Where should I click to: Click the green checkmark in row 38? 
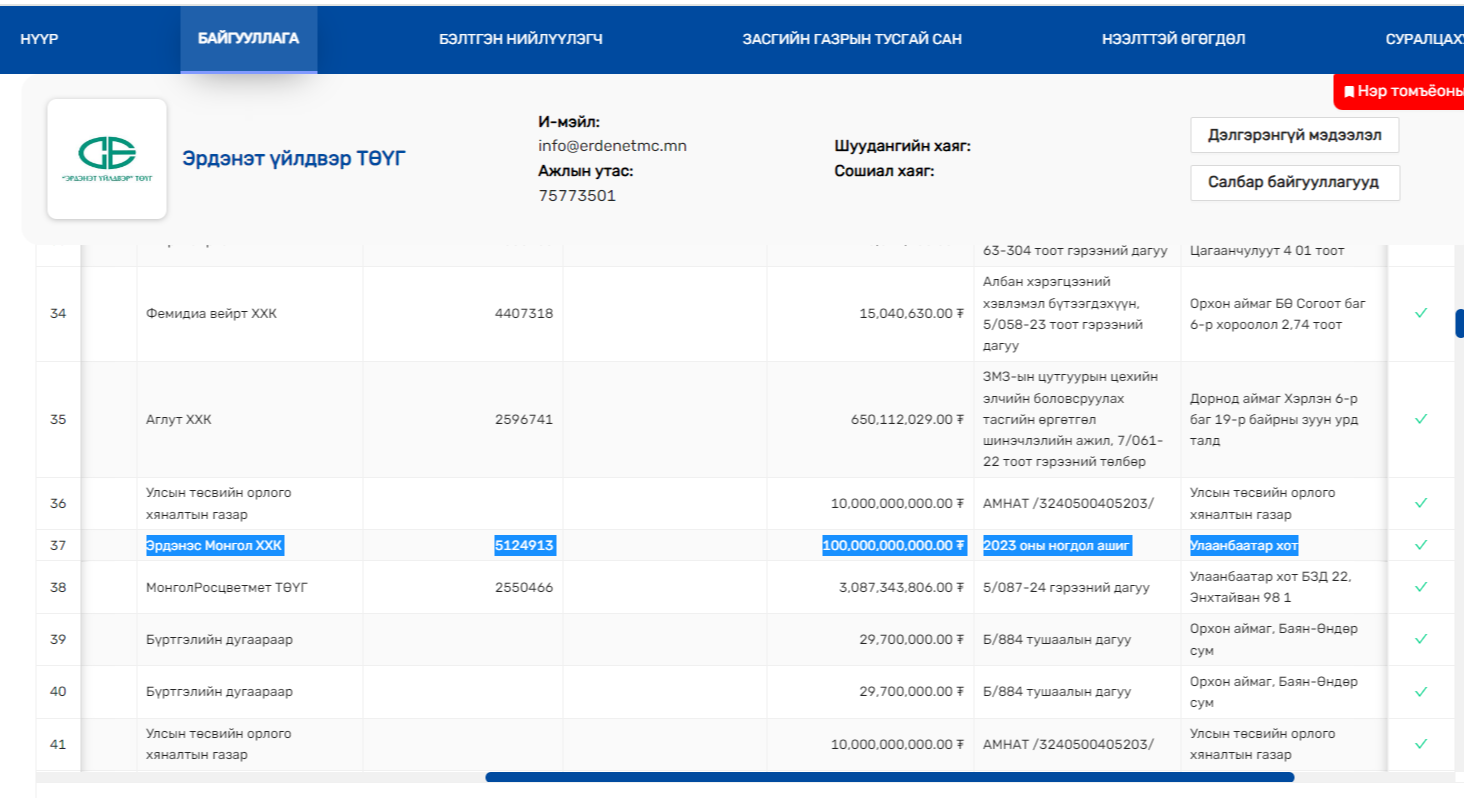[x=1420, y=587]
